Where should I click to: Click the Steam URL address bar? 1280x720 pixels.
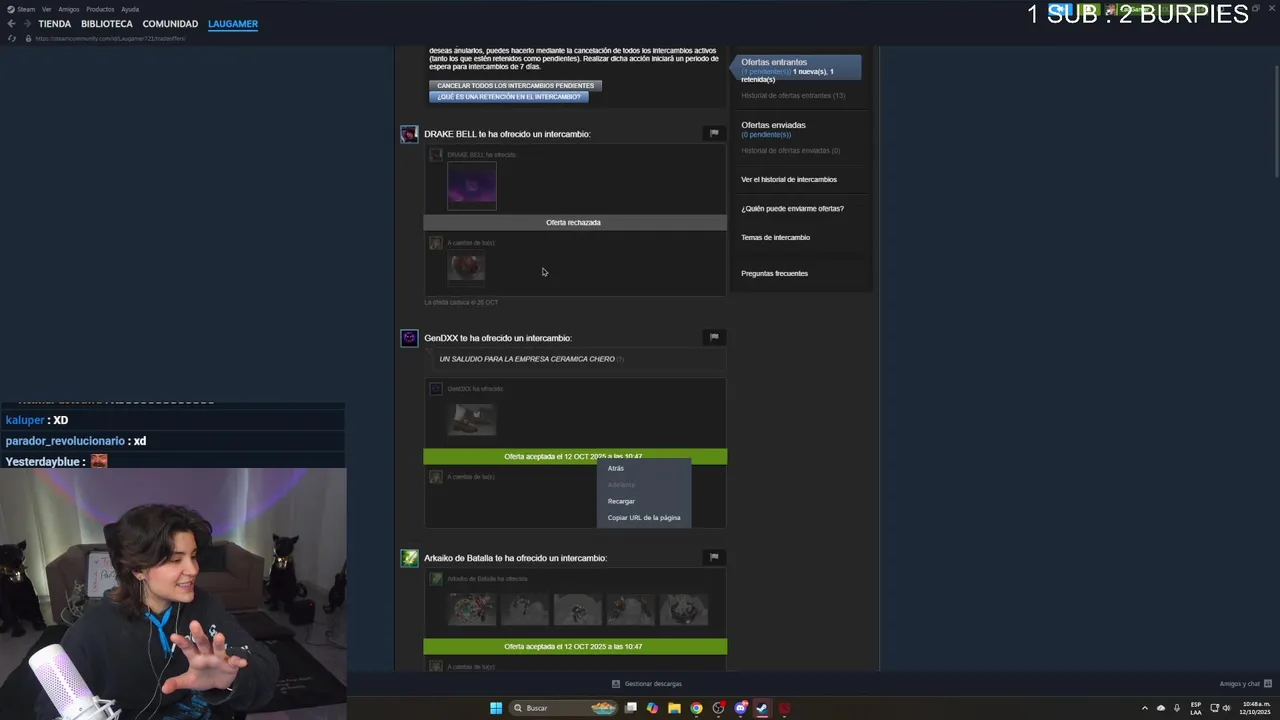tap(110, 38)
